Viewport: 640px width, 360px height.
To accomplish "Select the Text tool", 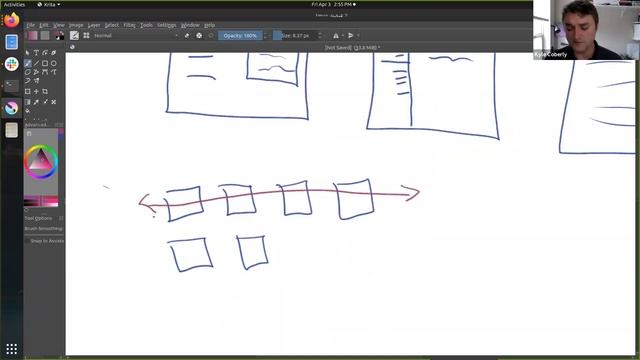I will (x=36, y=53).
